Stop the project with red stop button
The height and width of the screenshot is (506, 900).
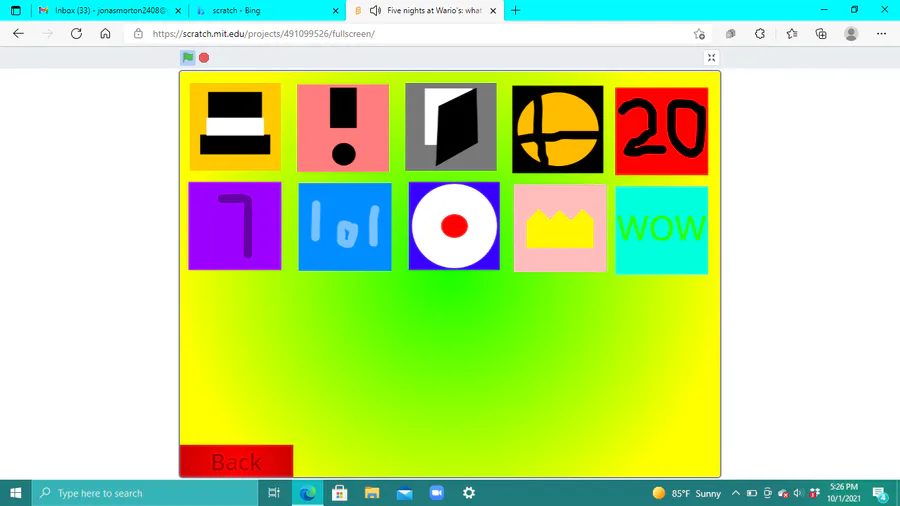pos(204,57)
